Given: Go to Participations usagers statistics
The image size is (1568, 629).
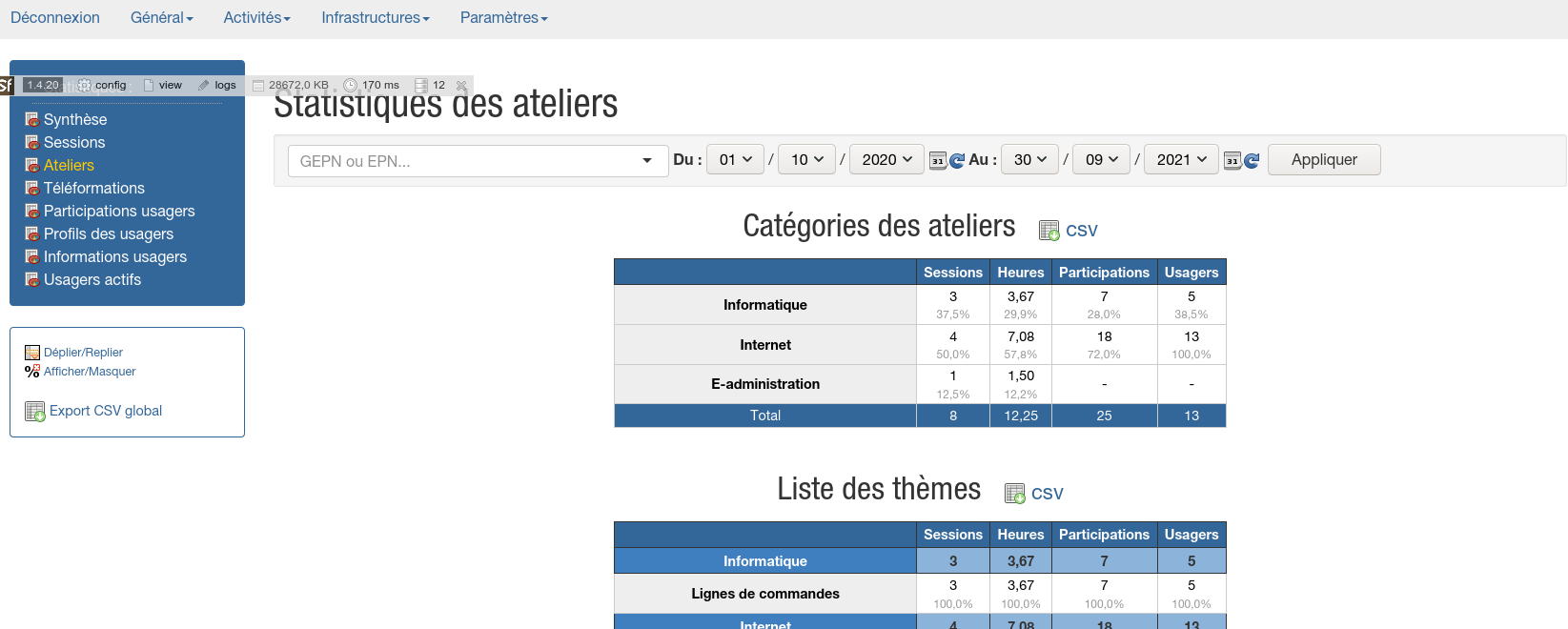Looking at the screenshot, I should pyautogui.click(x=119, y=212).
